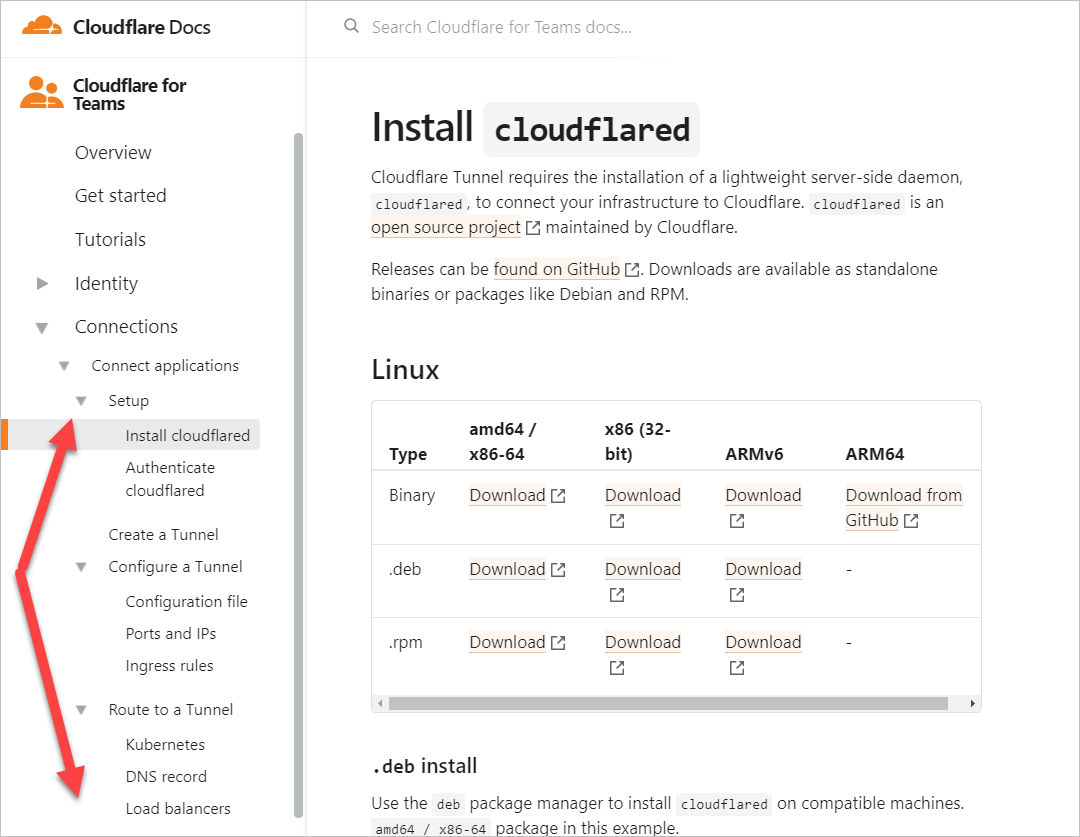Click external icon under .deb x86 Download
1080x837 pixels.
point(616,595)
